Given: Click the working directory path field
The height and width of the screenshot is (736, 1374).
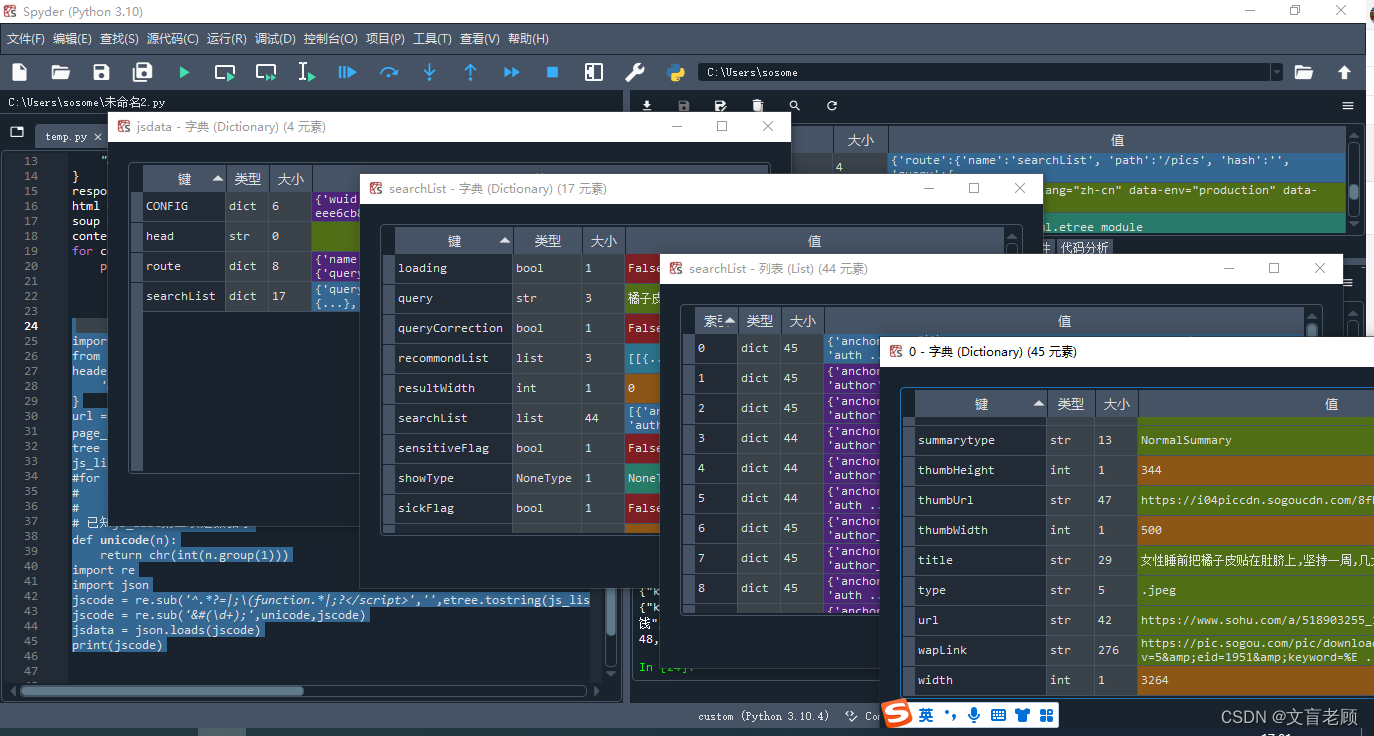Looking at the screenshot, I should coord(984,72).
